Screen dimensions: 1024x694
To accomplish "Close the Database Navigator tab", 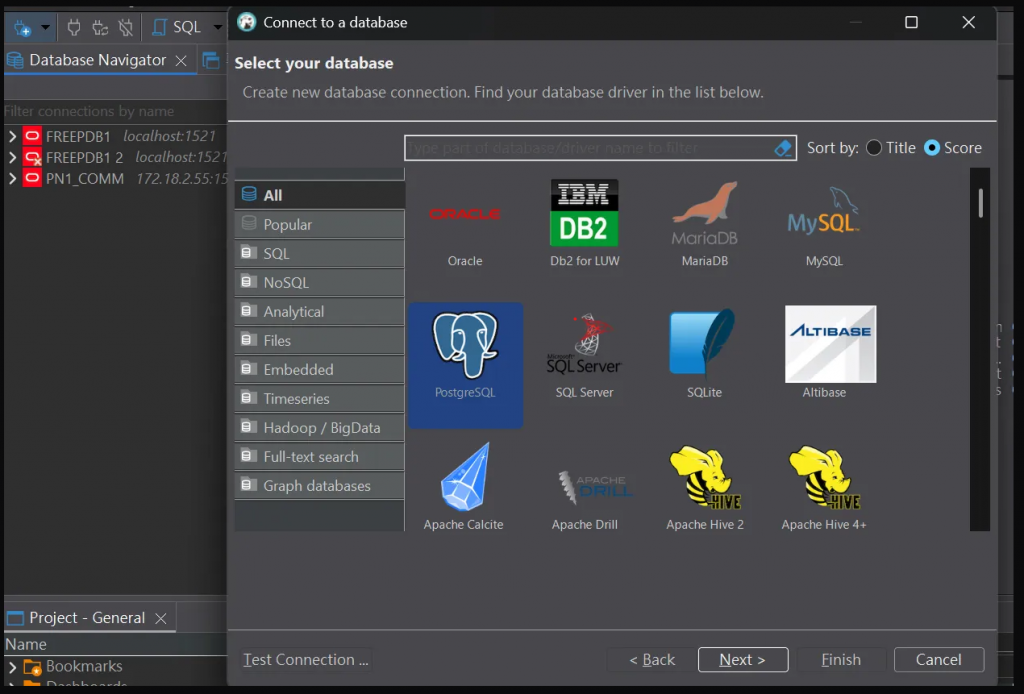I will click(181, 61).
